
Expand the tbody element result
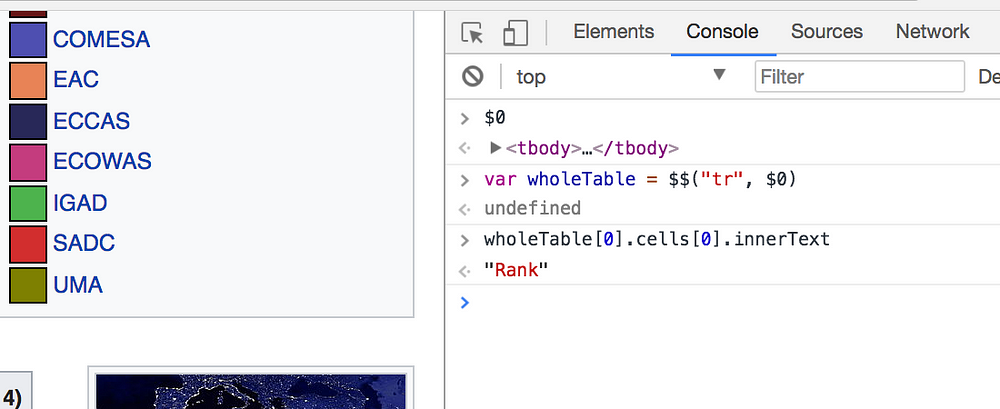tap(495, 148)
